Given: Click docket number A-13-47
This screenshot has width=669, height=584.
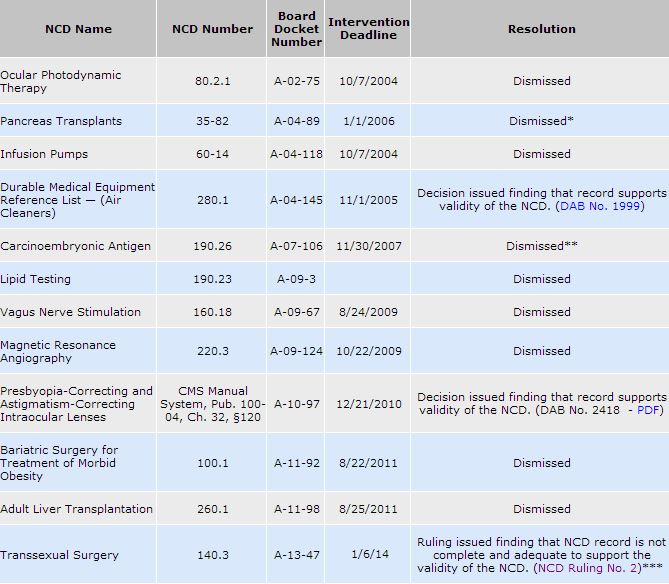Looking at the screenshot, I should [297, 555].
